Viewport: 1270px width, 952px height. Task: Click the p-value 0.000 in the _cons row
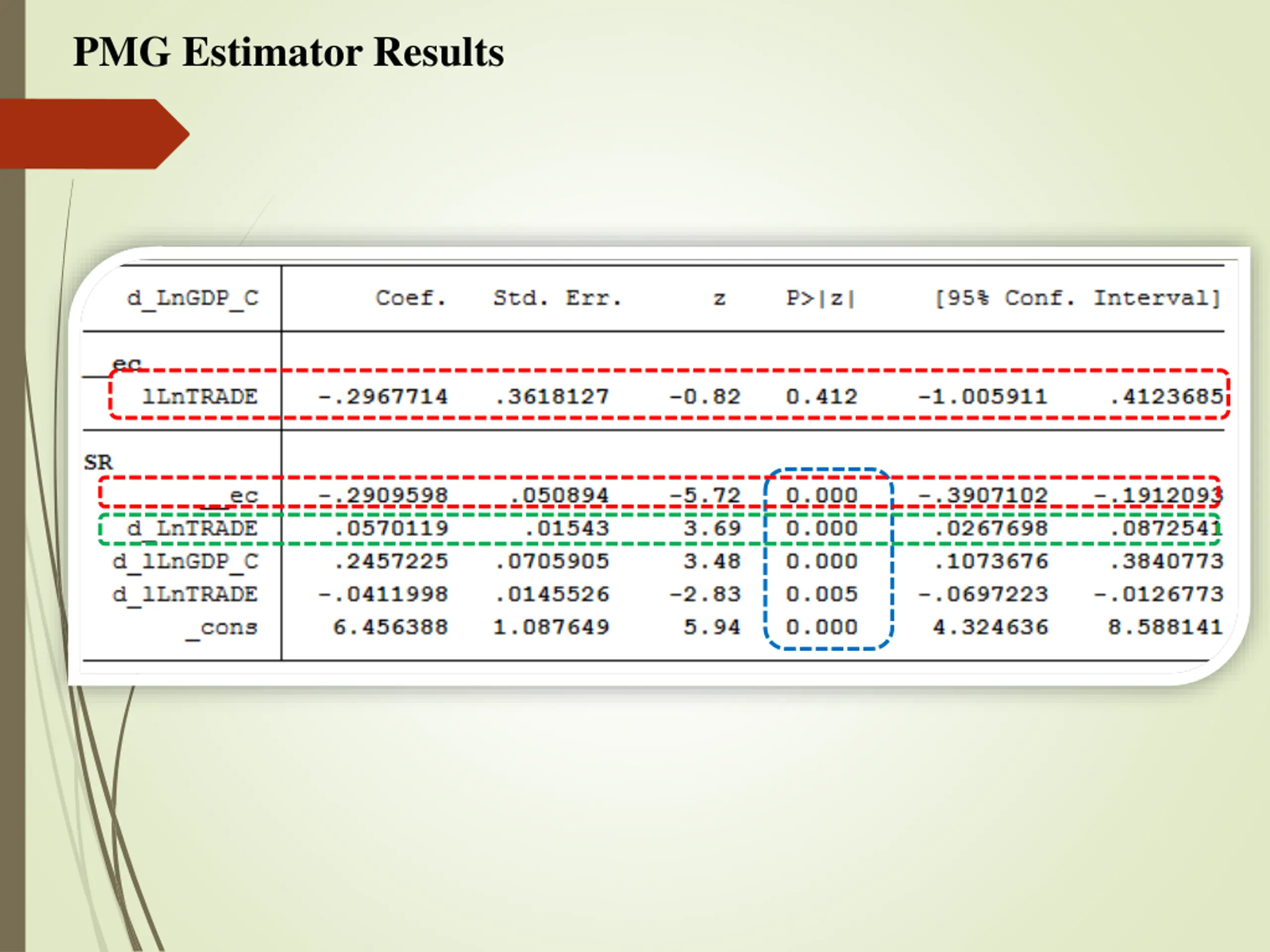[822, 627]
